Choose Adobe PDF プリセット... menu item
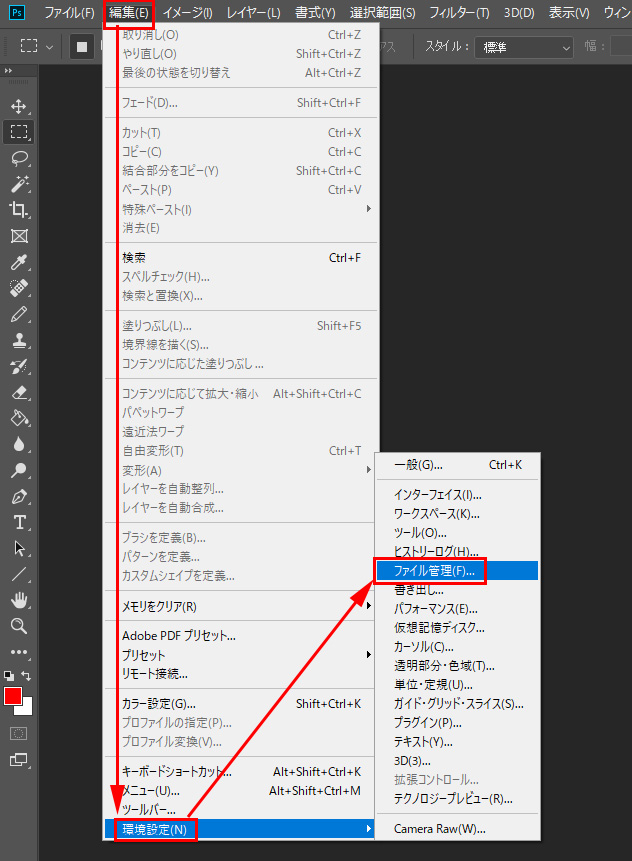Screen dimensions: 632x861 (x=241, y=636)
